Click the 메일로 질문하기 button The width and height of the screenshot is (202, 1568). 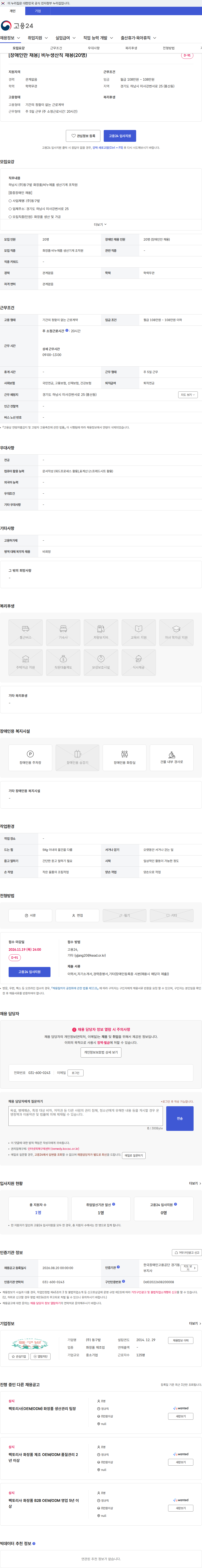click(x=134, y=1155)
